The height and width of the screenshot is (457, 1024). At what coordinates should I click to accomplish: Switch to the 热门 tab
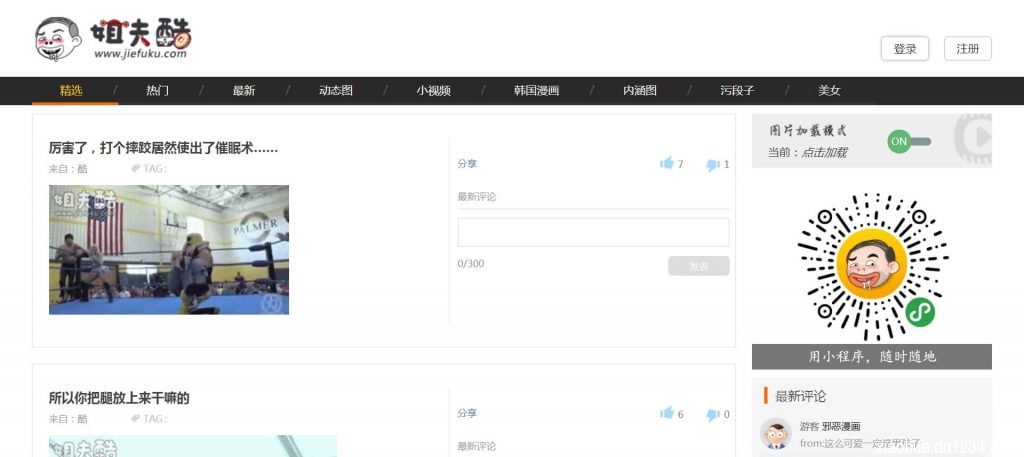point(157,91)
